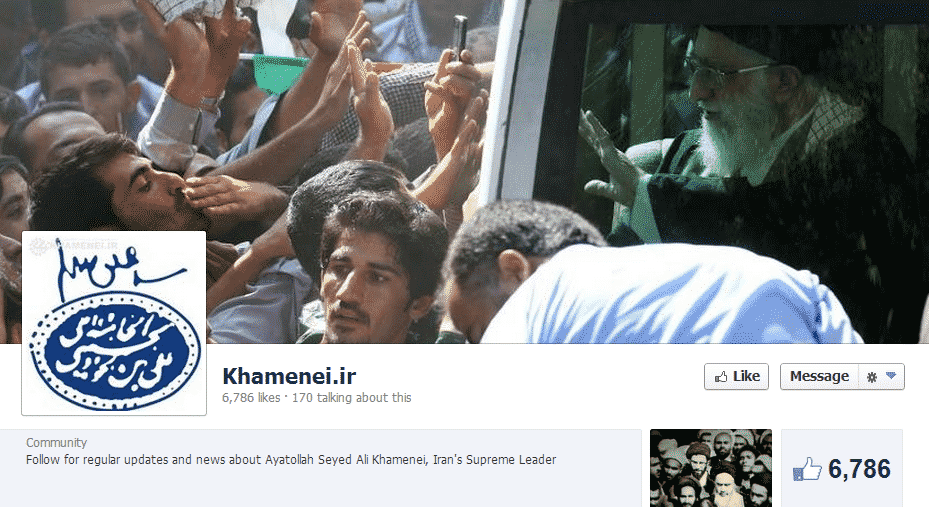This screenshot has height=507, width=929.
Task: Click the raised mobile phone in cover photo
Action: tap(459, 37)
